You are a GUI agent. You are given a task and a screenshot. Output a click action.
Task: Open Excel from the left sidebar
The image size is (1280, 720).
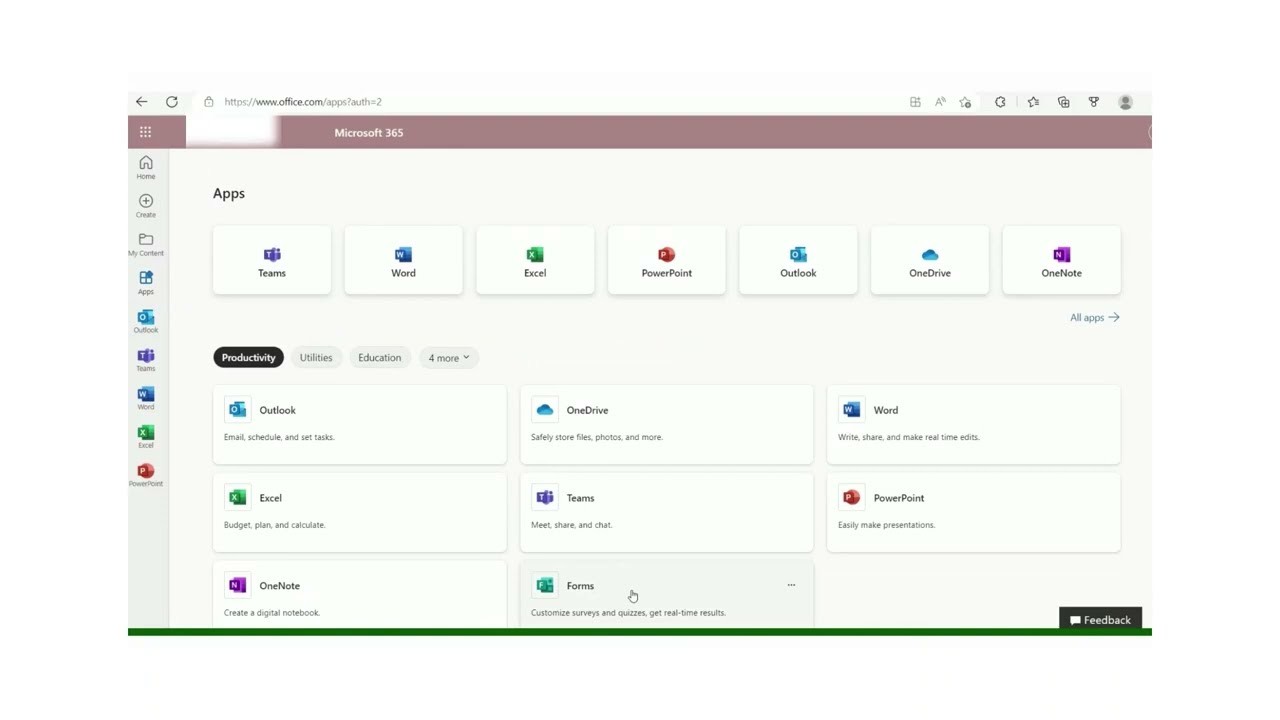pos(146,437)
